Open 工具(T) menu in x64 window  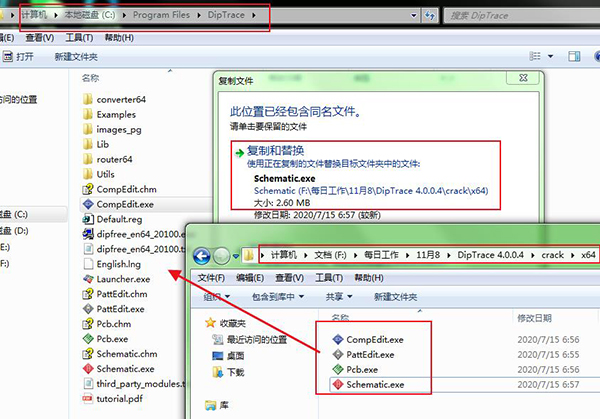tap(329, 278)
